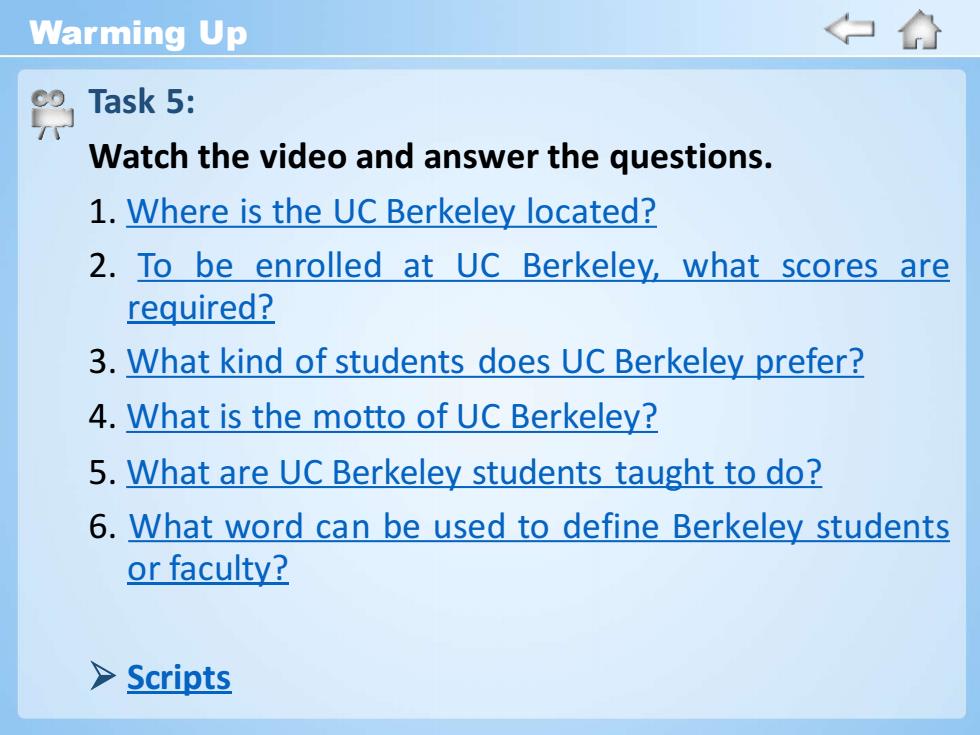Open the 'what scores are required' question
This screenshot has width=980, height=735.
pos(539,286)
